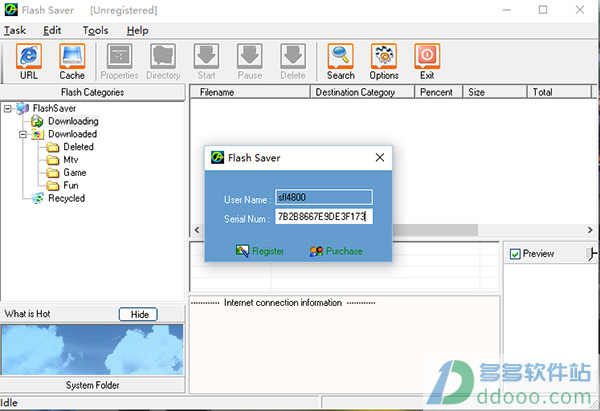The height and width of the screenshot is (411, 600).
Task: Open the Cache toolbar tool
Action: [x=72, y=62]
